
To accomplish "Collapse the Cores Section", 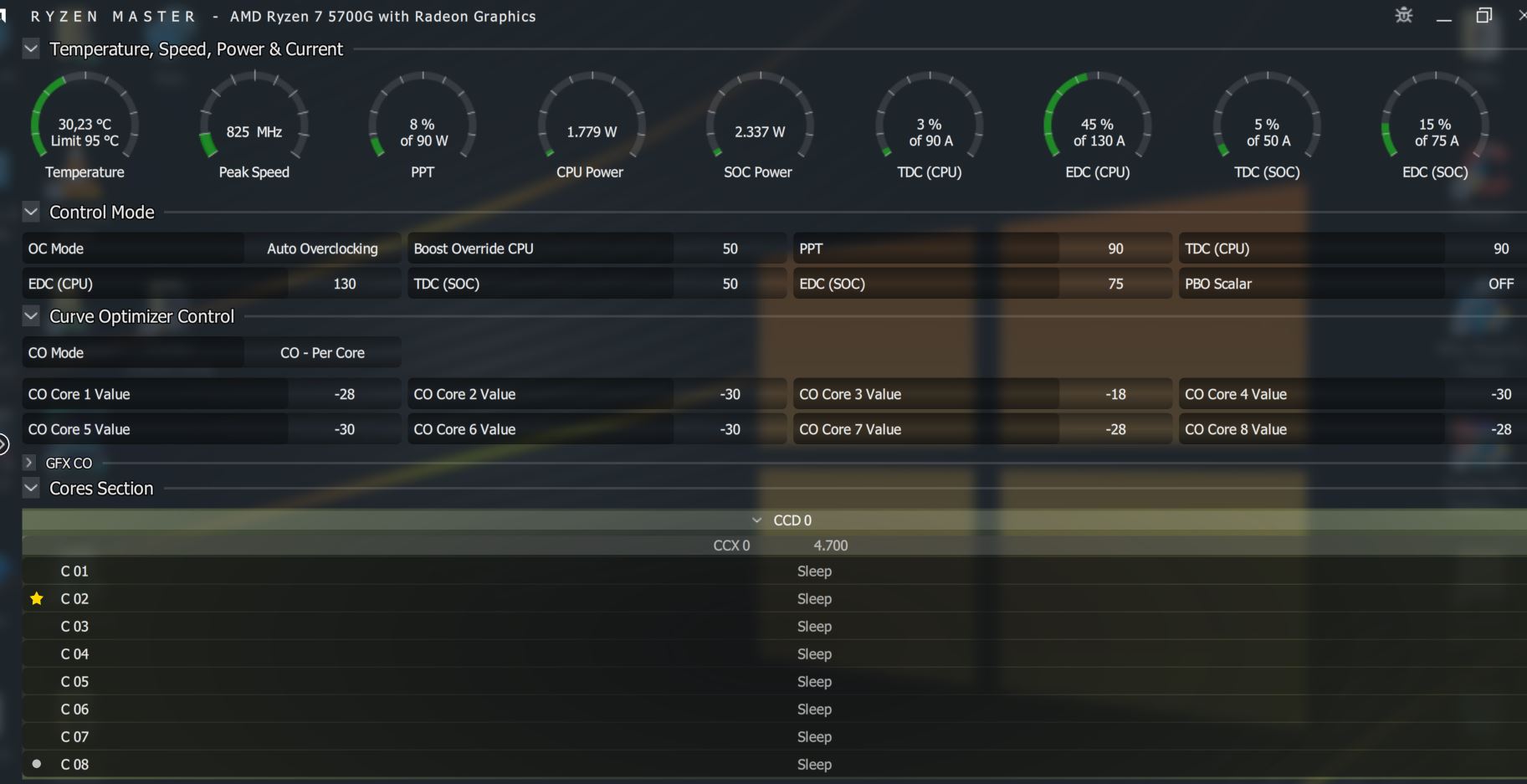I will click(31, 488).
